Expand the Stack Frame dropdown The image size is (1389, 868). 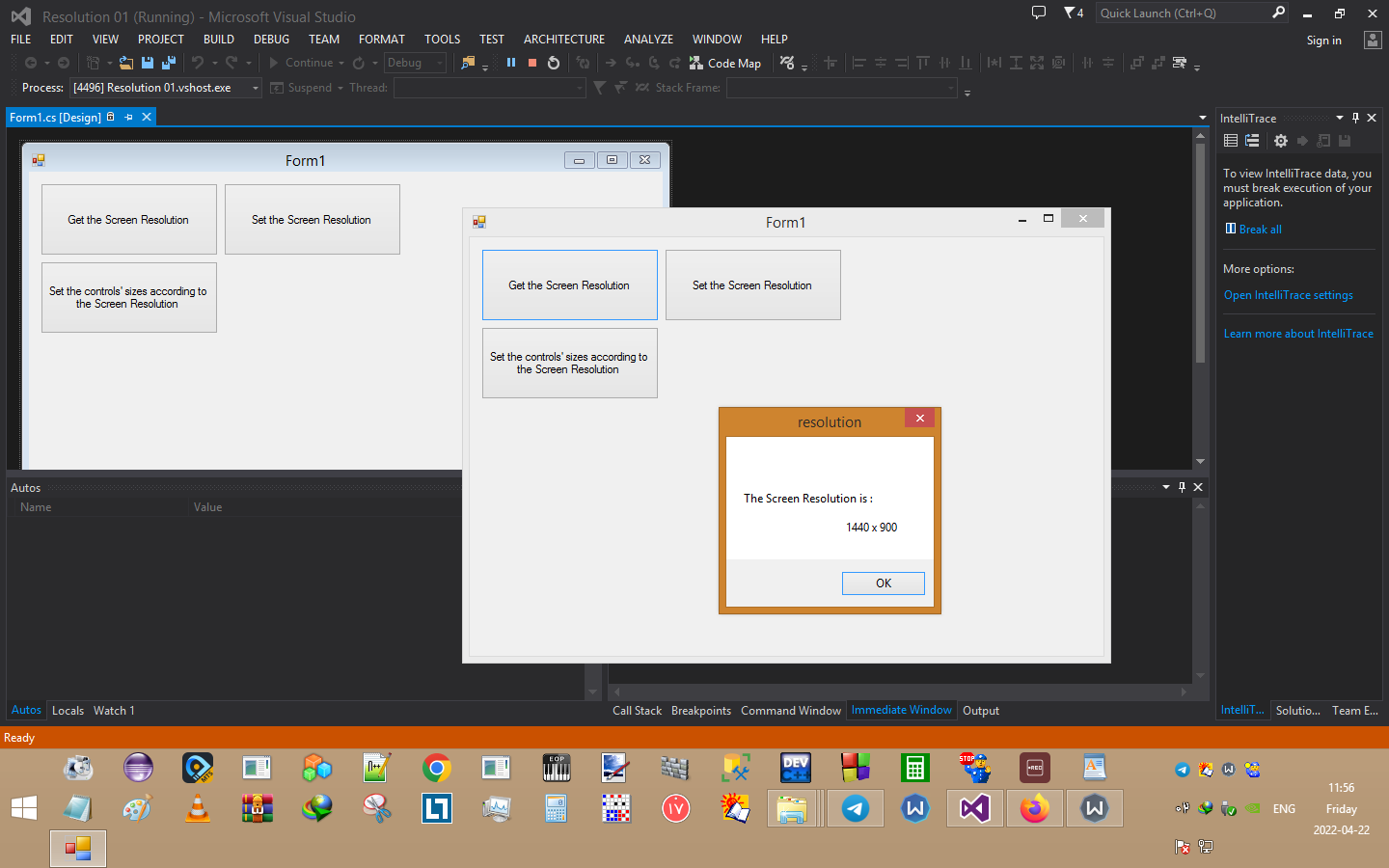tap(951, 88)
